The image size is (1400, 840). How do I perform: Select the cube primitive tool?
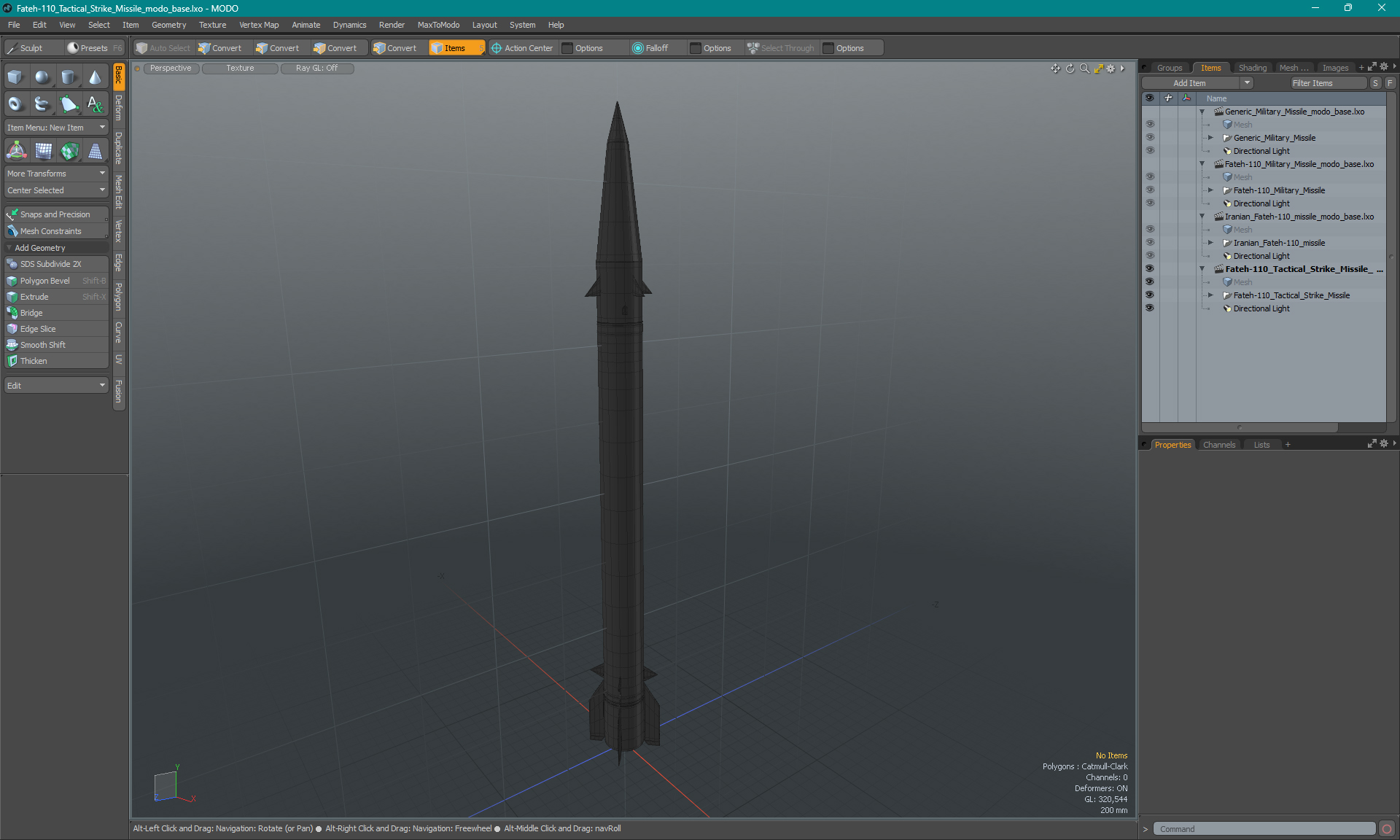tap(15, 77)
